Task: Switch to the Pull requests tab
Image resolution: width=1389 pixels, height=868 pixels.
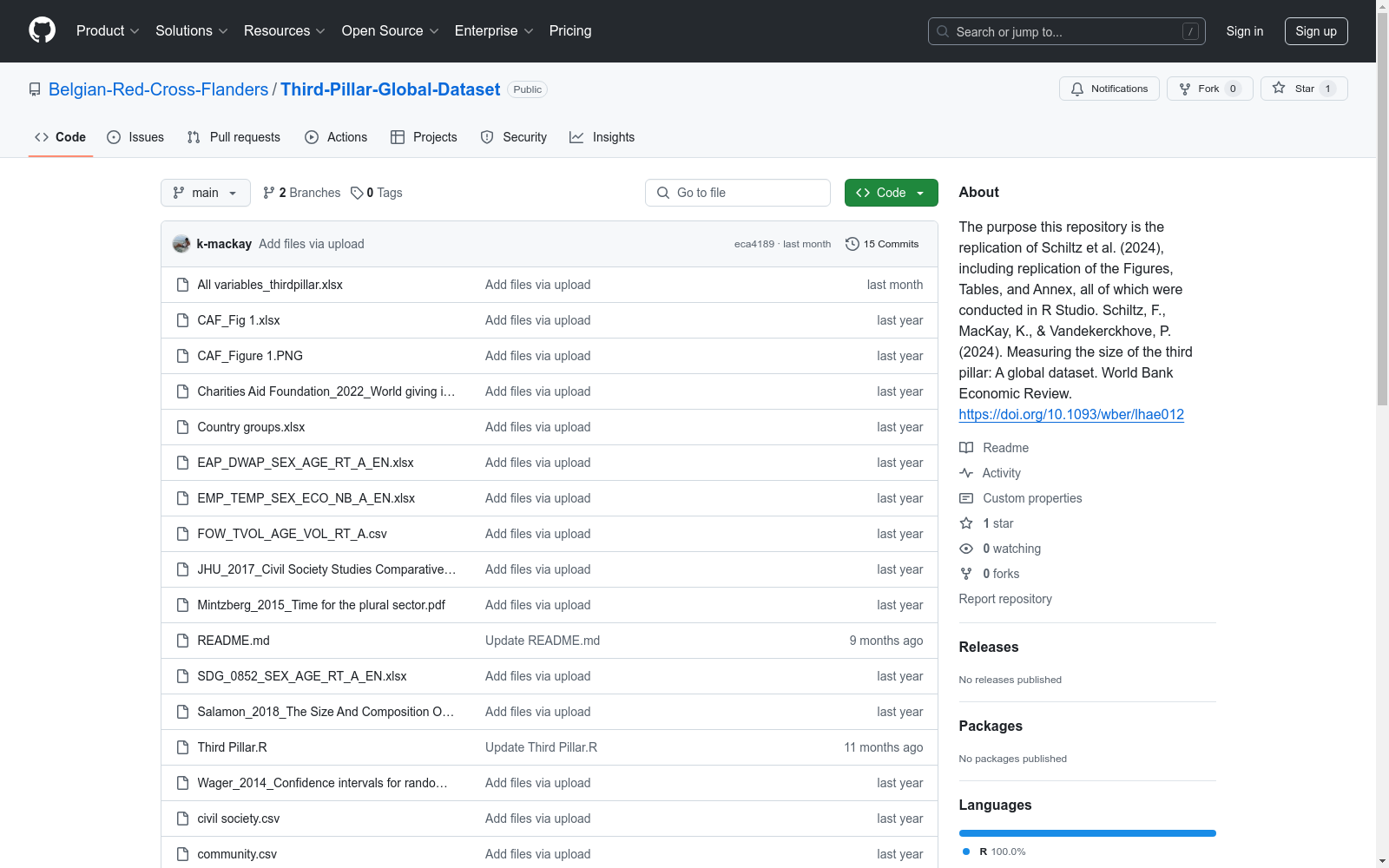Action: click(234, 137)
